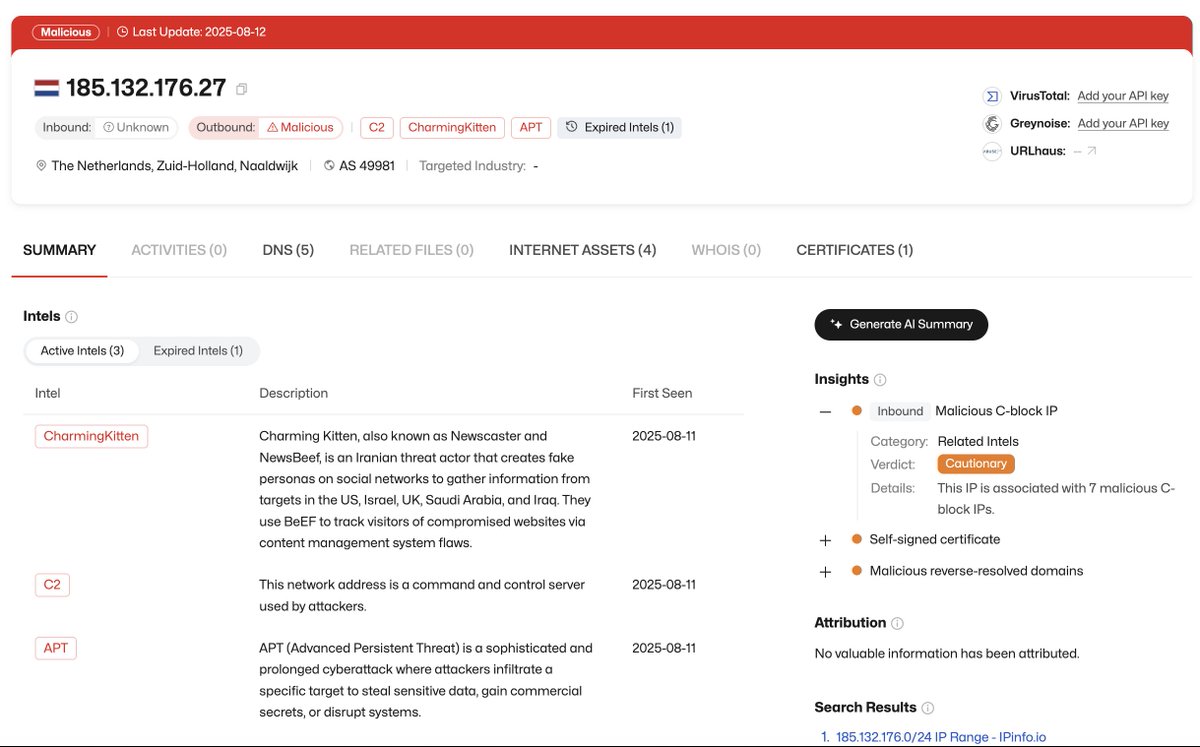Viewport: 1200px width, 747px height.
Task: Expand the Self-signed certificate insight
Action: (x=825, y=540)
